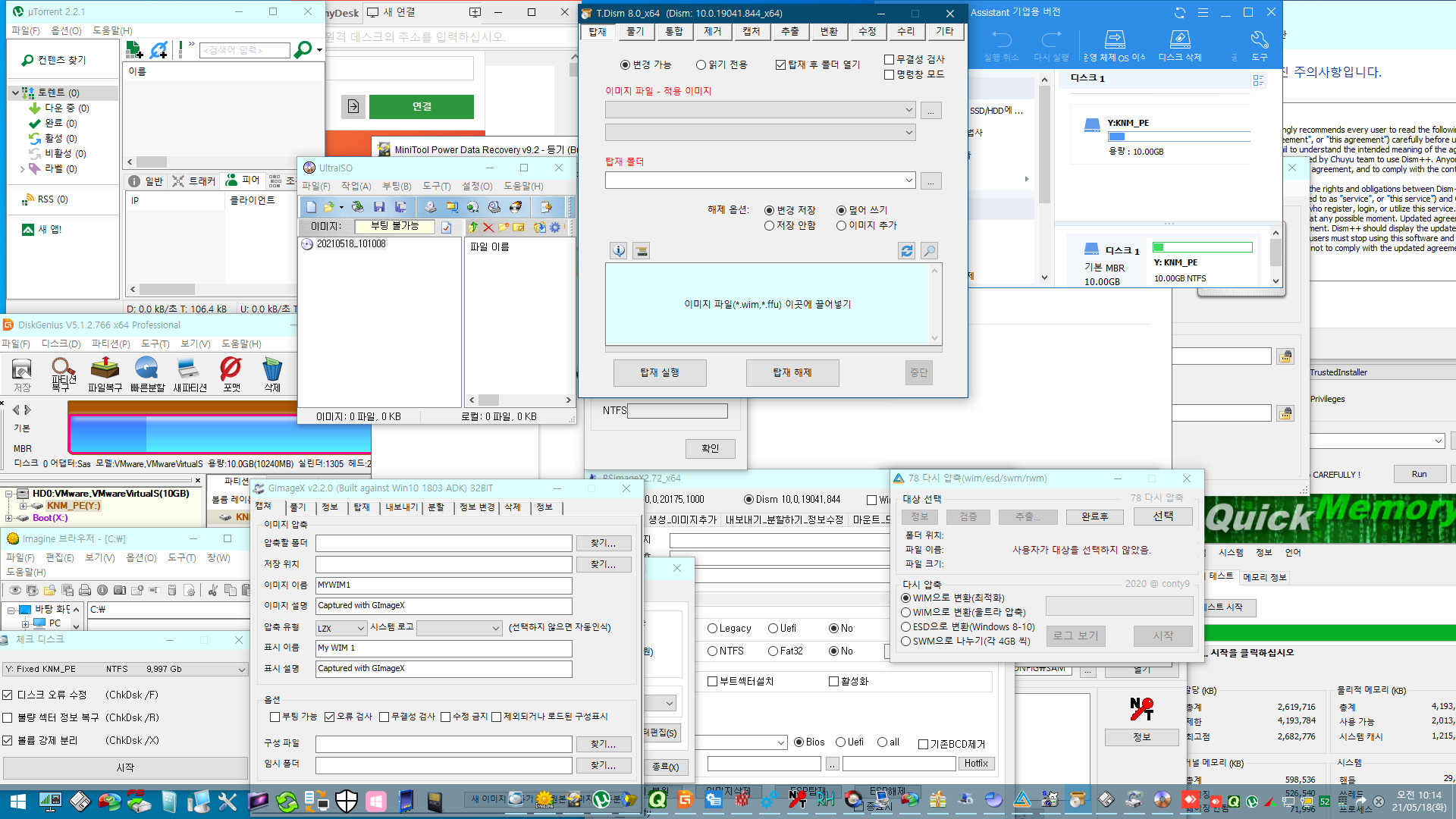Click the save floppy icon in UltraISO toolbar
This screenshot has width=1456, height=819.
pyautogui.click(x=379, y=206)
